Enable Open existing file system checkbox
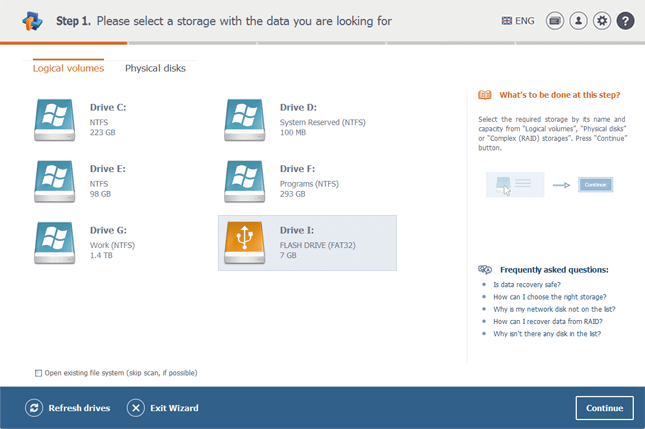The width and height of the screenshot is (645, 429). click(39, 373)
